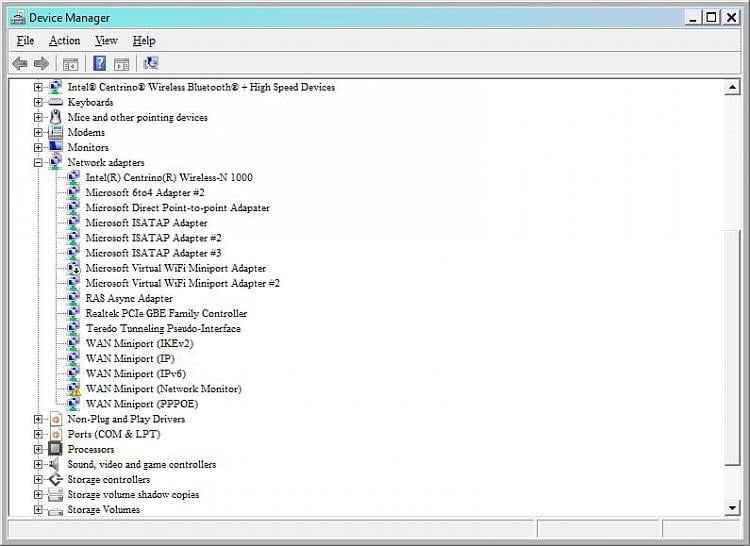Click the Ports (COM & LPT) icon
The image size is (750, 546).
coord(56,434)
